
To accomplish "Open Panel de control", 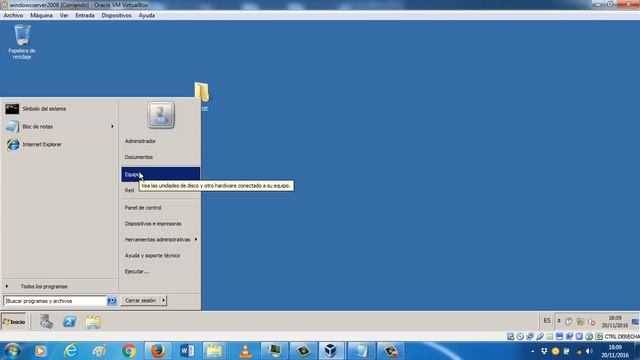I will click(x=143, y=208).
